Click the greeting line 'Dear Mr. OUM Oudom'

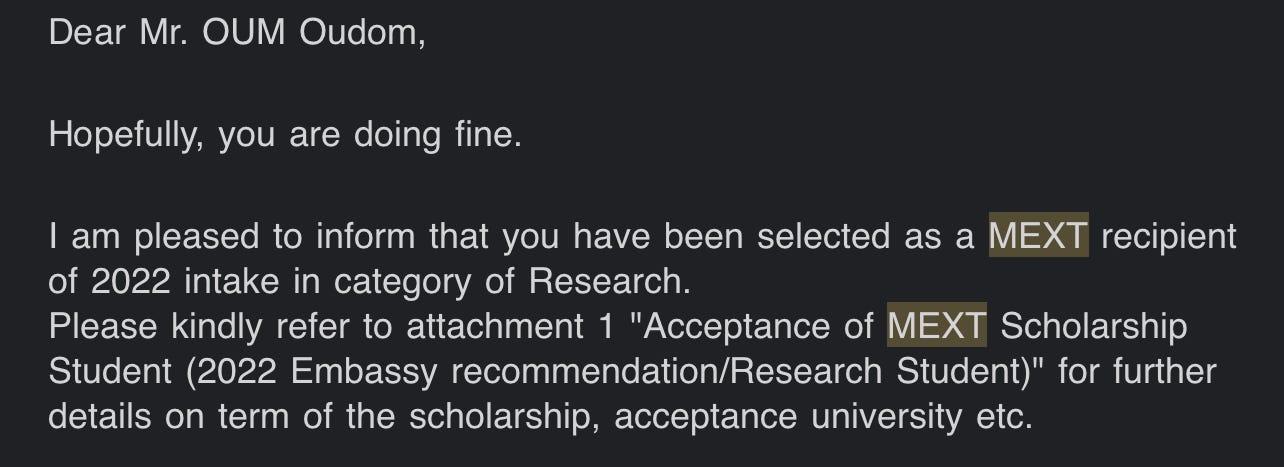237,33
